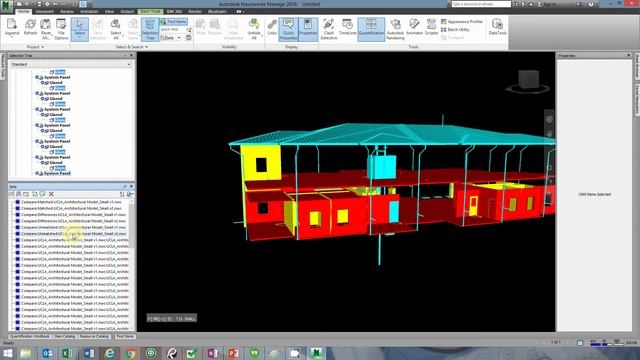The width and height of the screenshot is (640, 360).
Task: Toggle the Properties window button
Action: click(308, 29)
